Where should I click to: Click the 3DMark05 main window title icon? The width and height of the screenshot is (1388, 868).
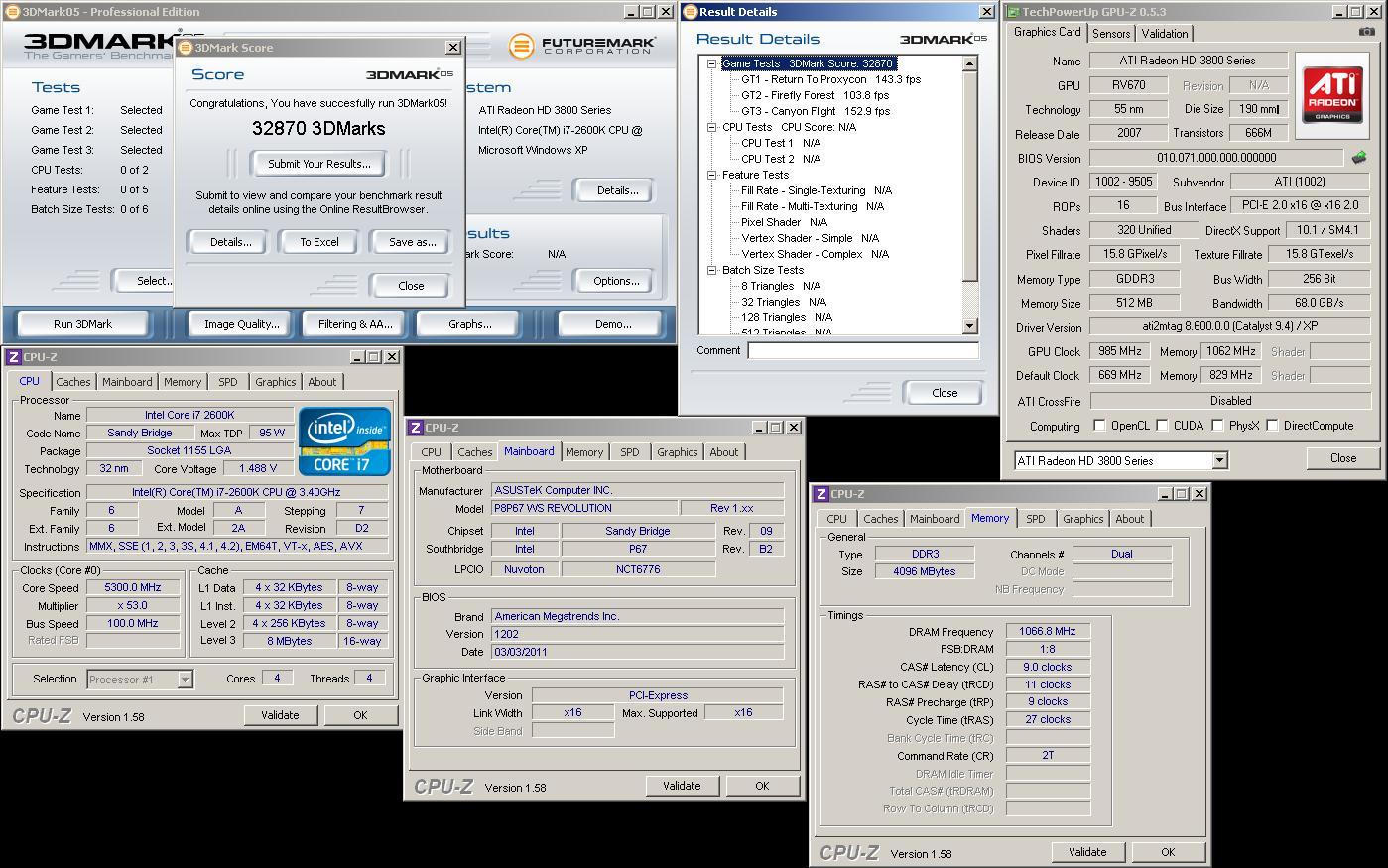12,12
